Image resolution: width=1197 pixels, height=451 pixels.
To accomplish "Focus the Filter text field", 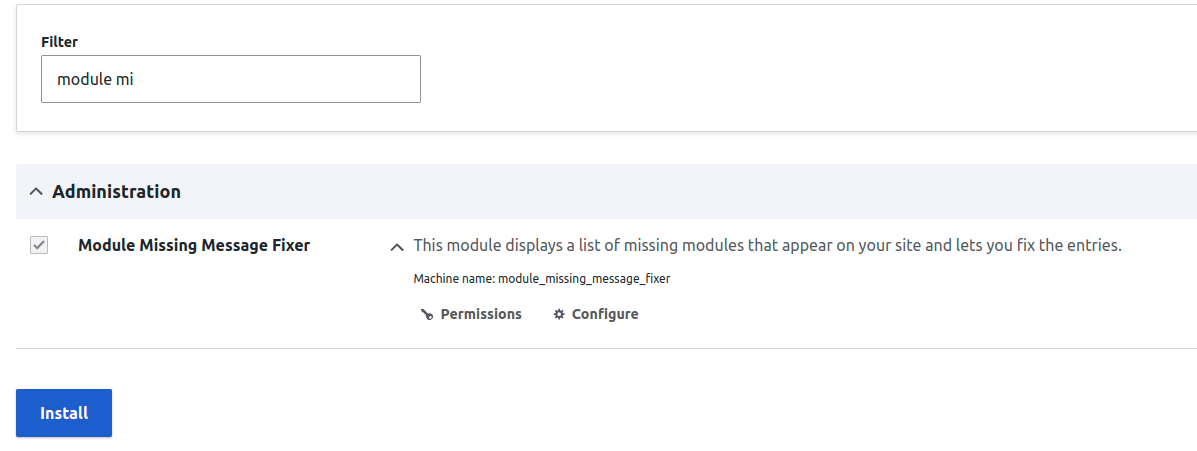I will (x=231, y=79).
